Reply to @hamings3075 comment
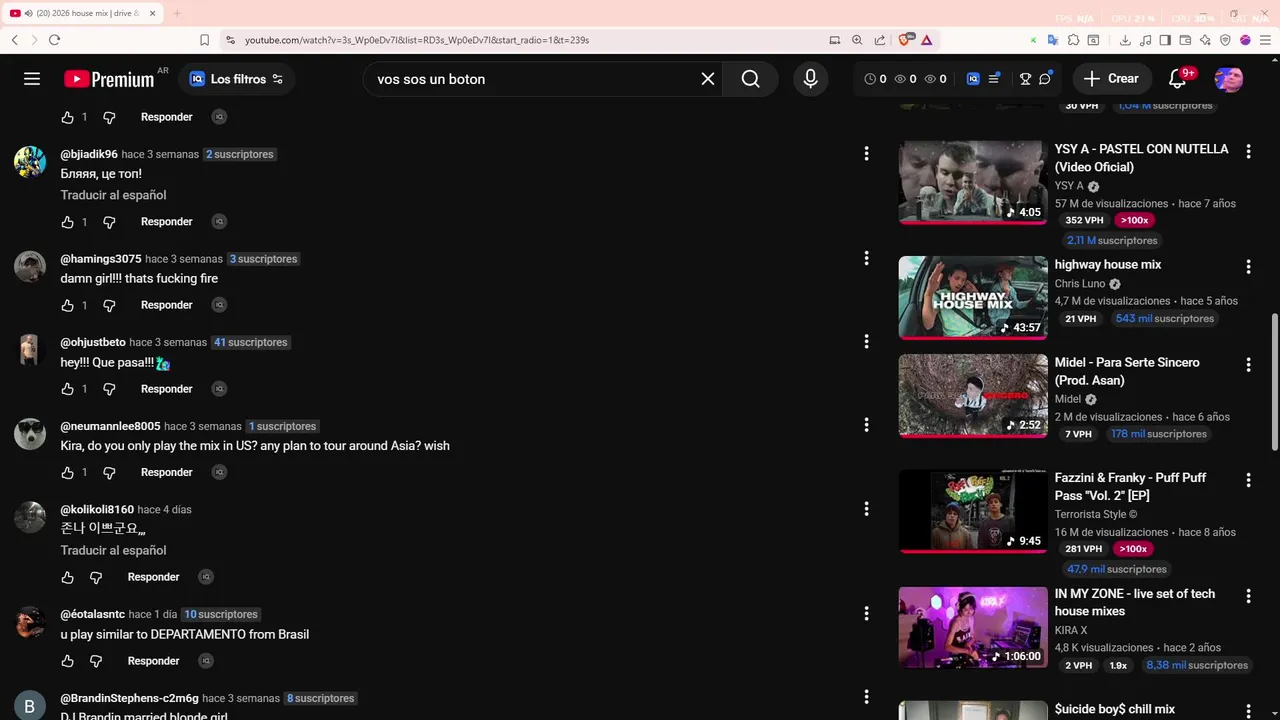 click(166, 305)
